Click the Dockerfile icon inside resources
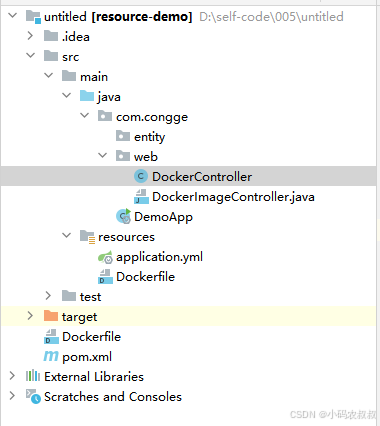 pyautogui.click(x=105, y=276)
